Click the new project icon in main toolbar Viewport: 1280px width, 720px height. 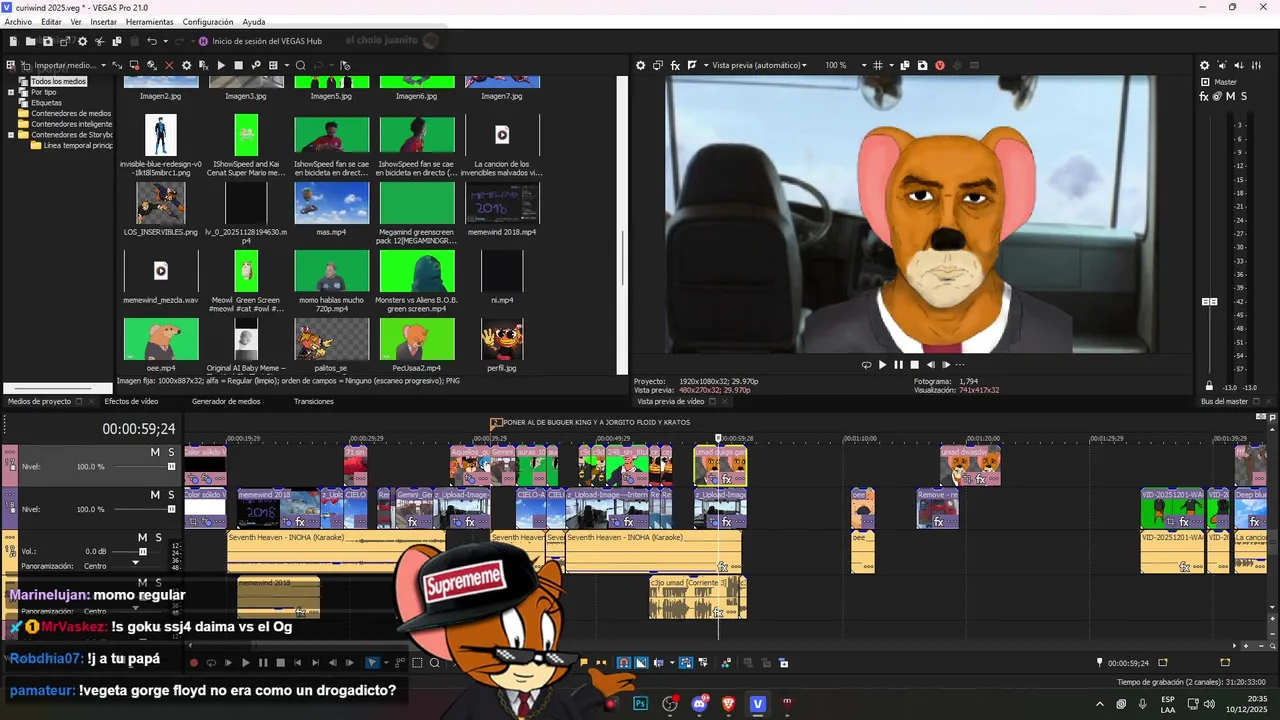(x=13, y=41)
